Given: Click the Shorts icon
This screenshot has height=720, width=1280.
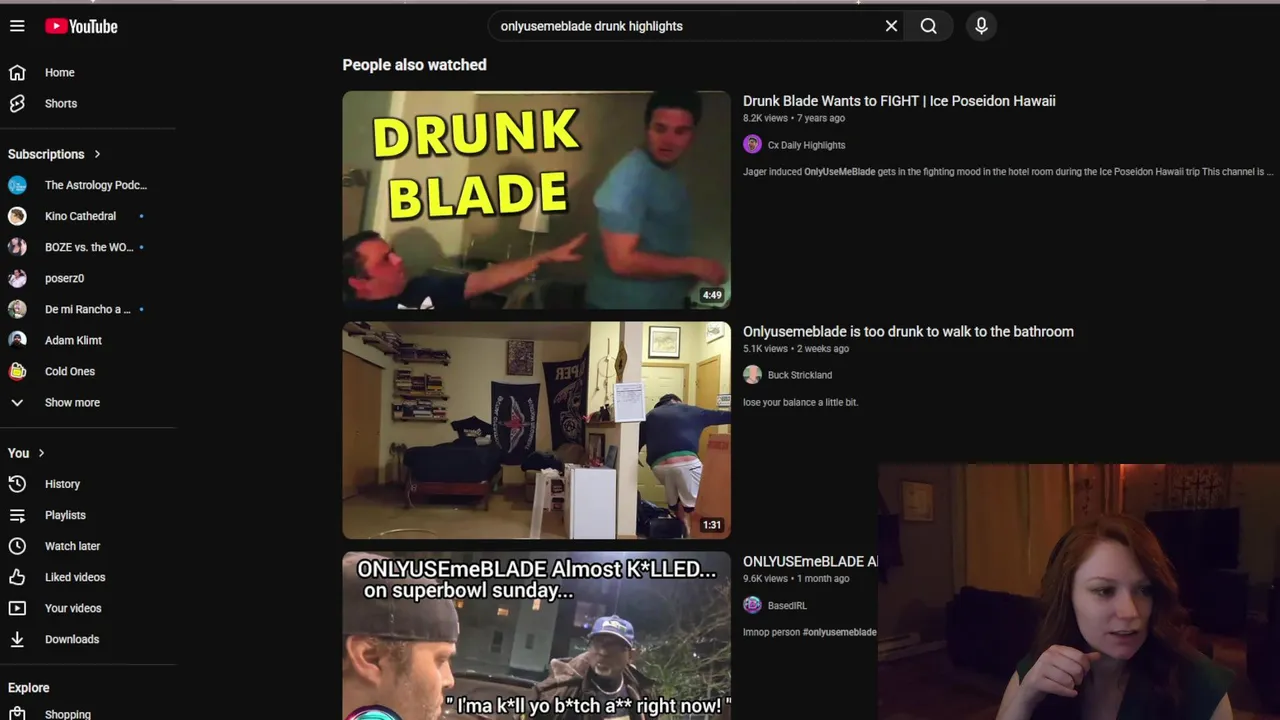Looking at the screenshot, I should point(17,103).
